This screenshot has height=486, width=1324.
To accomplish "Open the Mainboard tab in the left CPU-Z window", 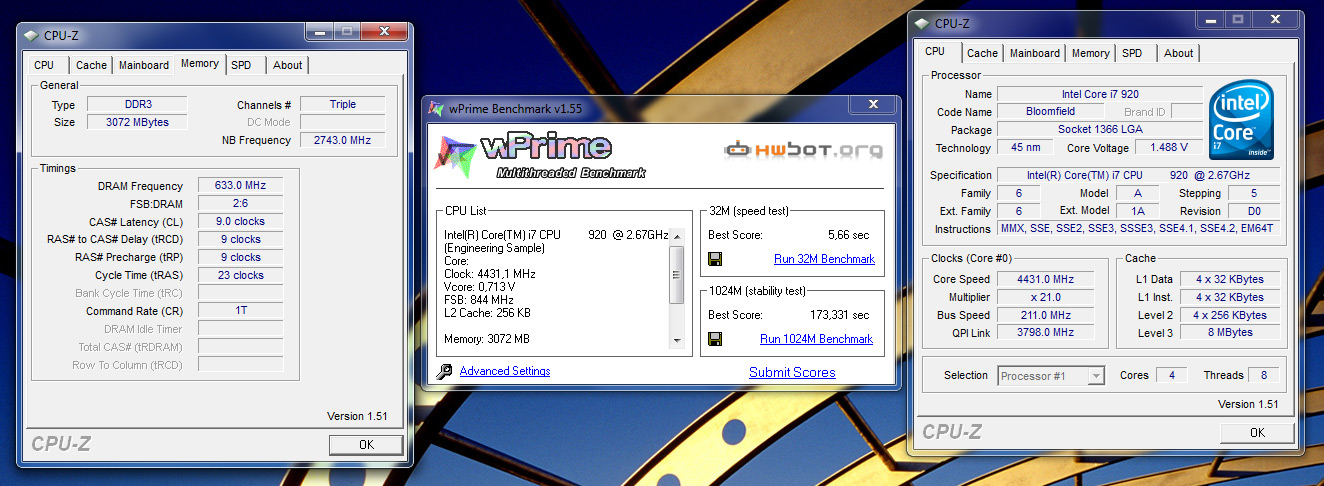I will (x=144, y=65).
